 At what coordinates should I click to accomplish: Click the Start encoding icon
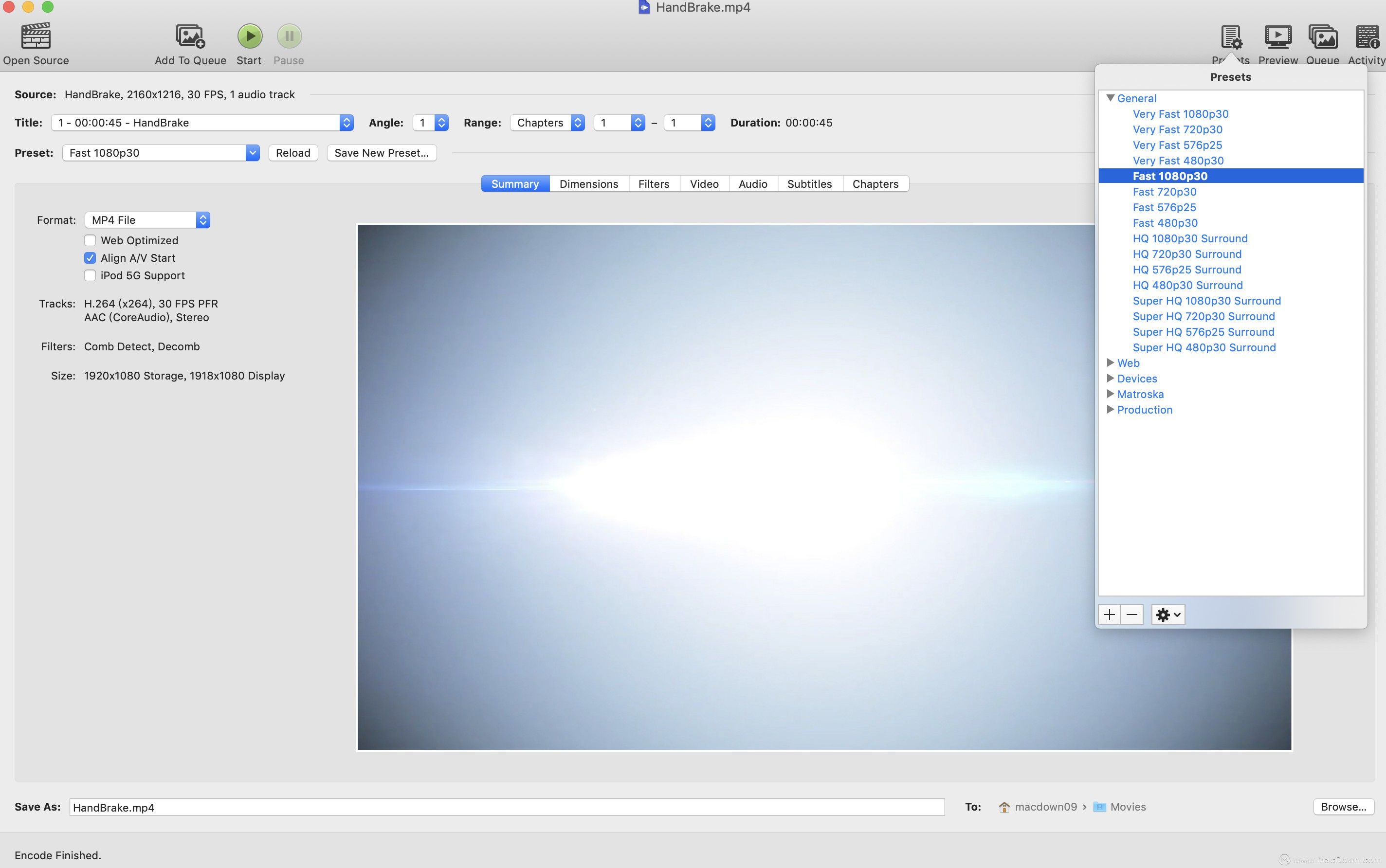248,35
